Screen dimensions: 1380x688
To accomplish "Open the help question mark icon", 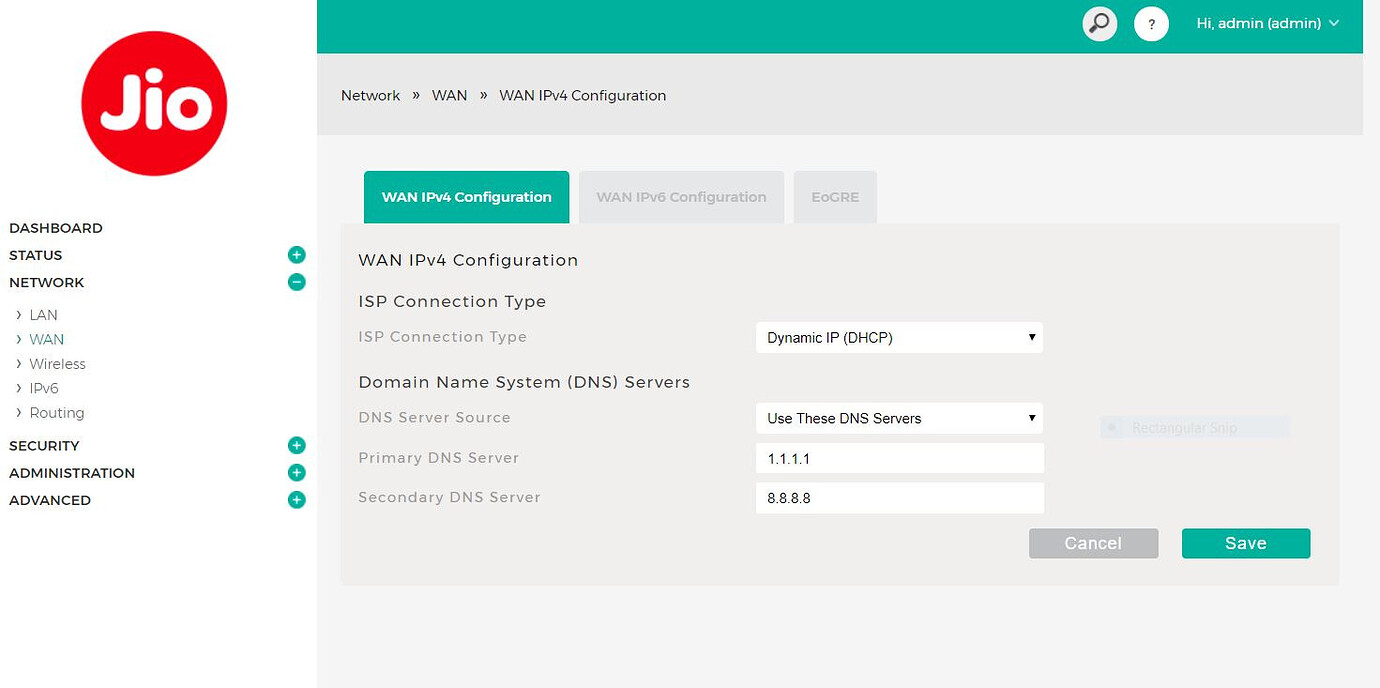I will point(1151,23).
